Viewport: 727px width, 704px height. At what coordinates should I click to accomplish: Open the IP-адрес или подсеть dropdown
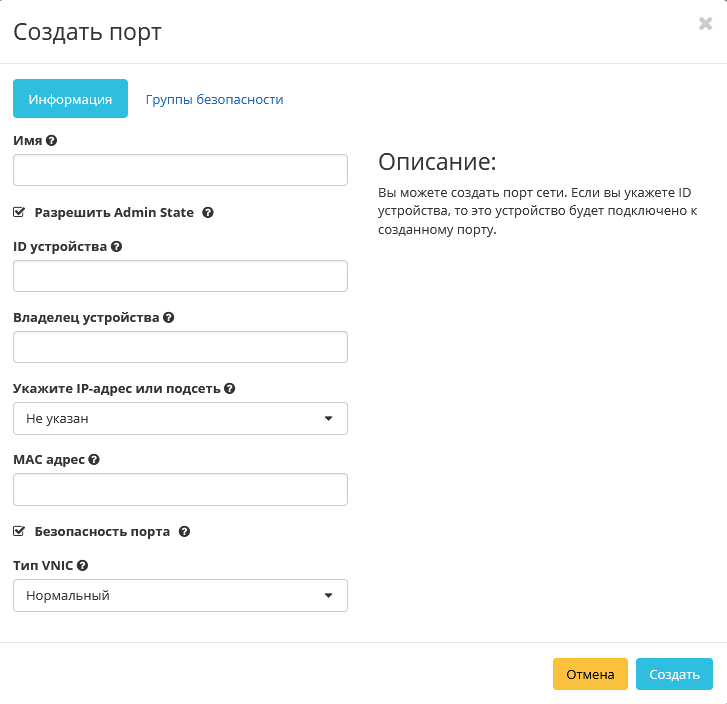pos(180,419)
